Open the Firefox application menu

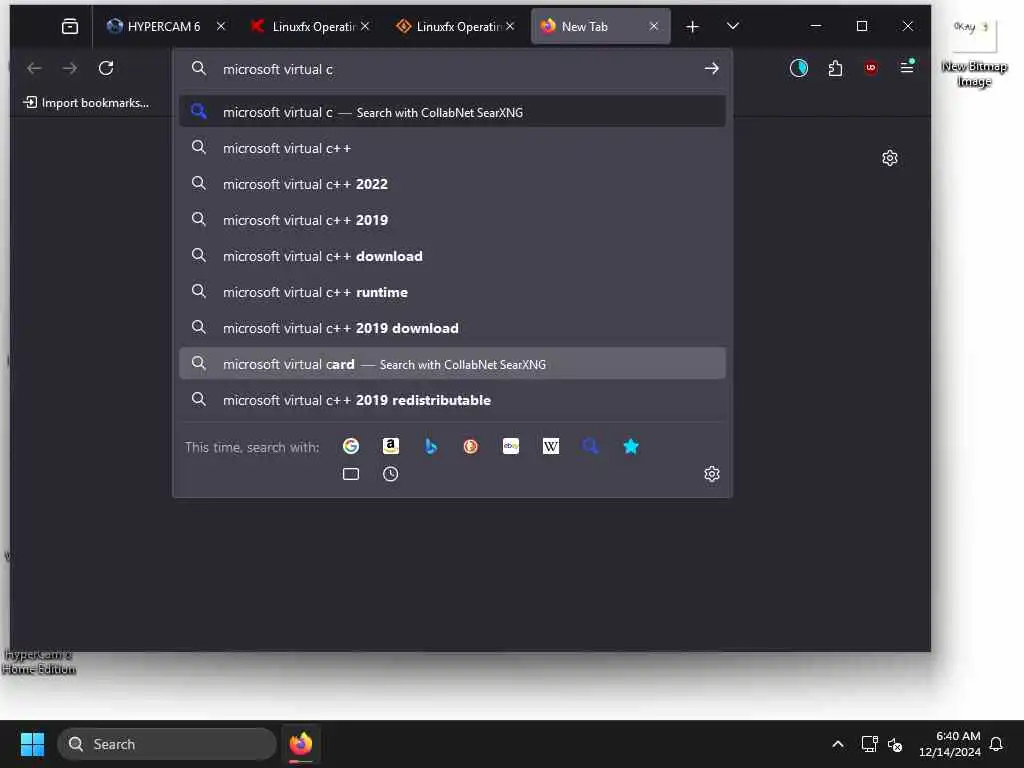[x=907, y=67]
